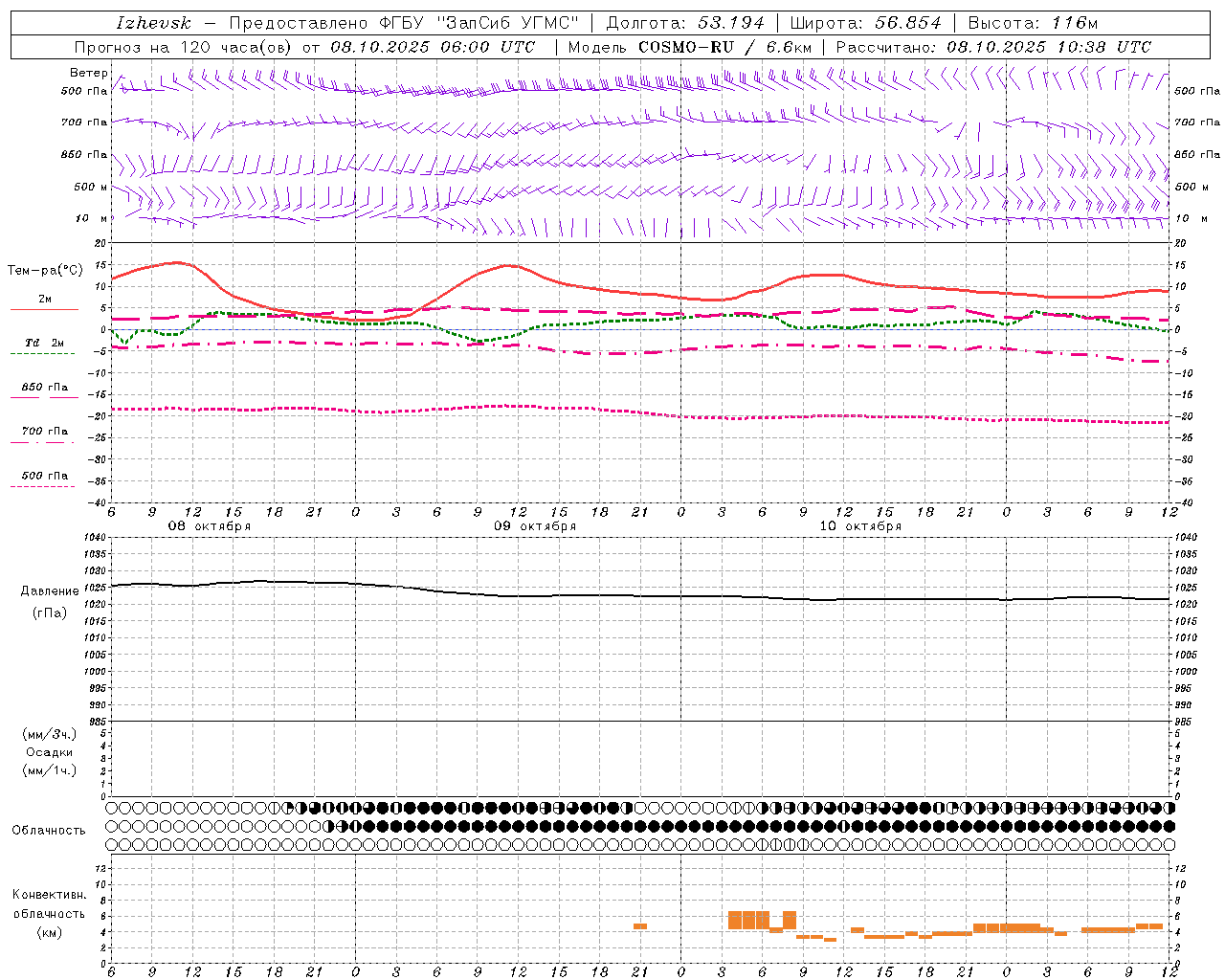Click the Широта latitude value 56.854
Viewport: 1225px width, 980px height.
tap(908, 23)
